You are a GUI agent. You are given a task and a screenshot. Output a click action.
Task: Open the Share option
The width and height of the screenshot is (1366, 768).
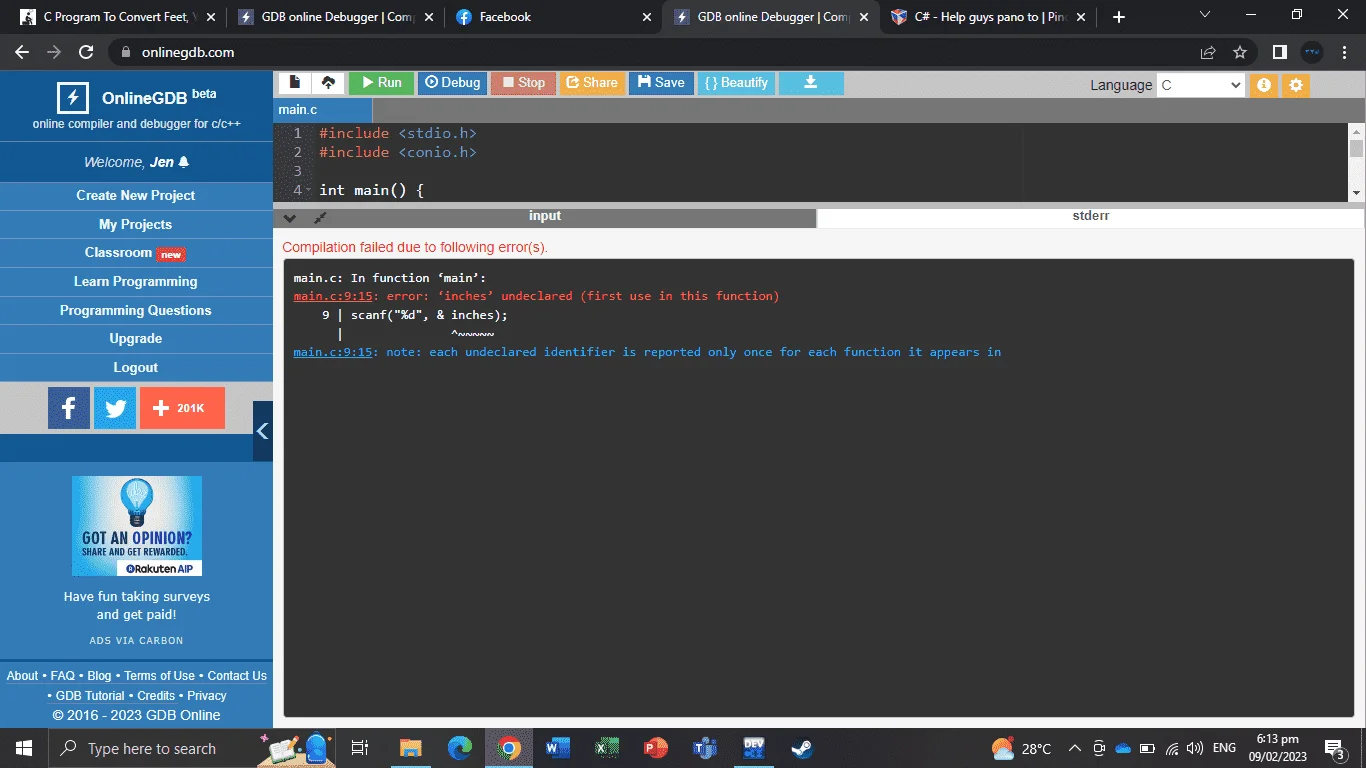coord(592,83)
